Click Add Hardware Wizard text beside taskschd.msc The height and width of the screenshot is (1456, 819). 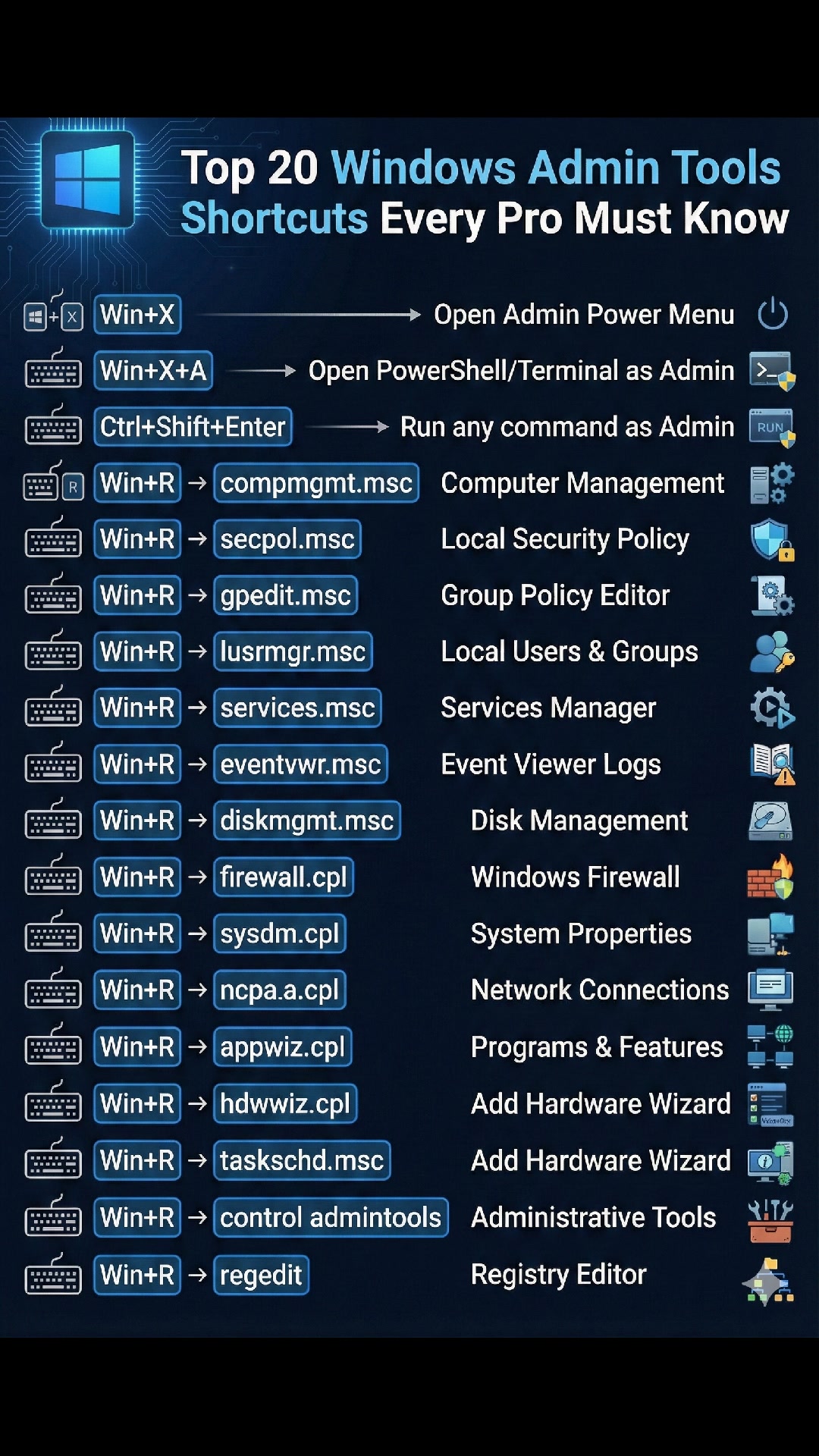click(601, 1161)
